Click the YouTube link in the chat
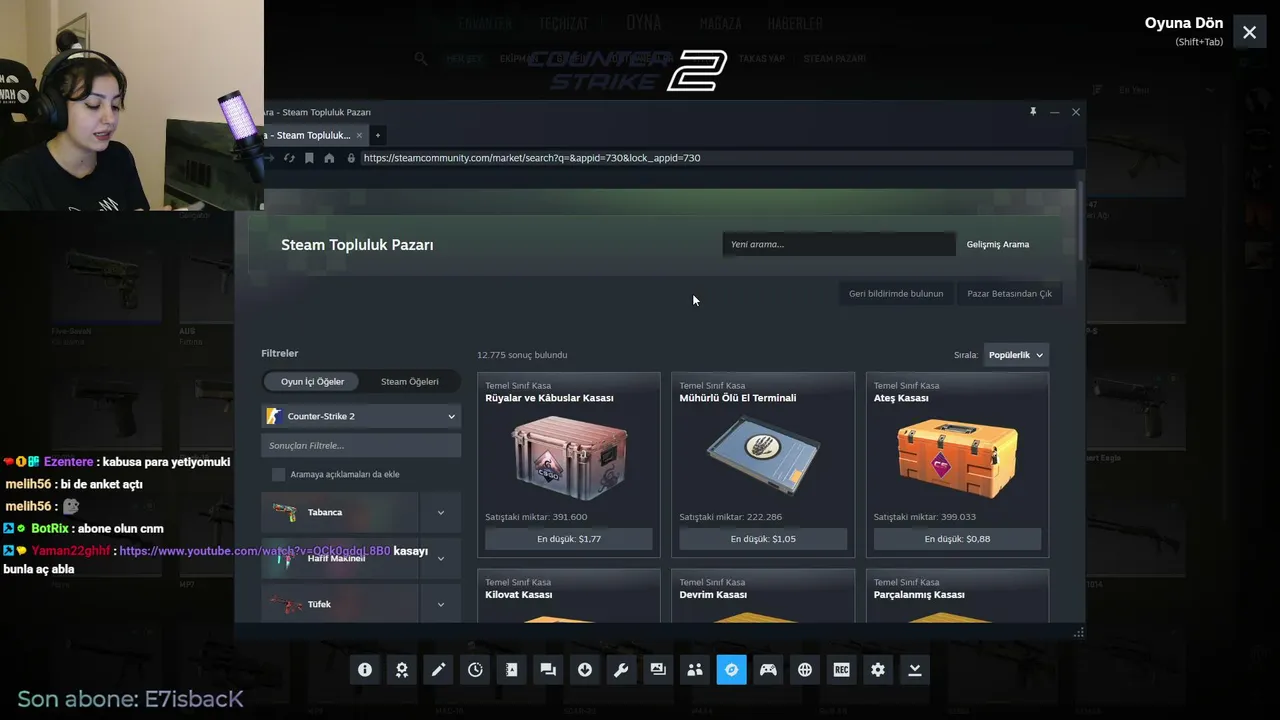 point(255,551)
